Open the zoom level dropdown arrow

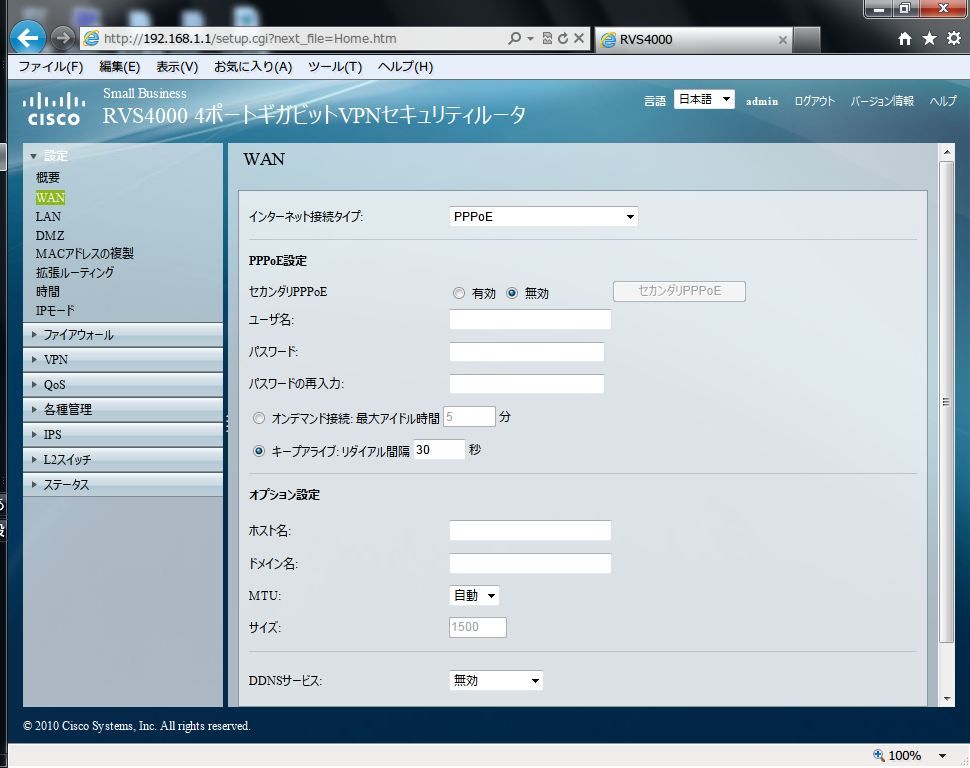[942, 756]
